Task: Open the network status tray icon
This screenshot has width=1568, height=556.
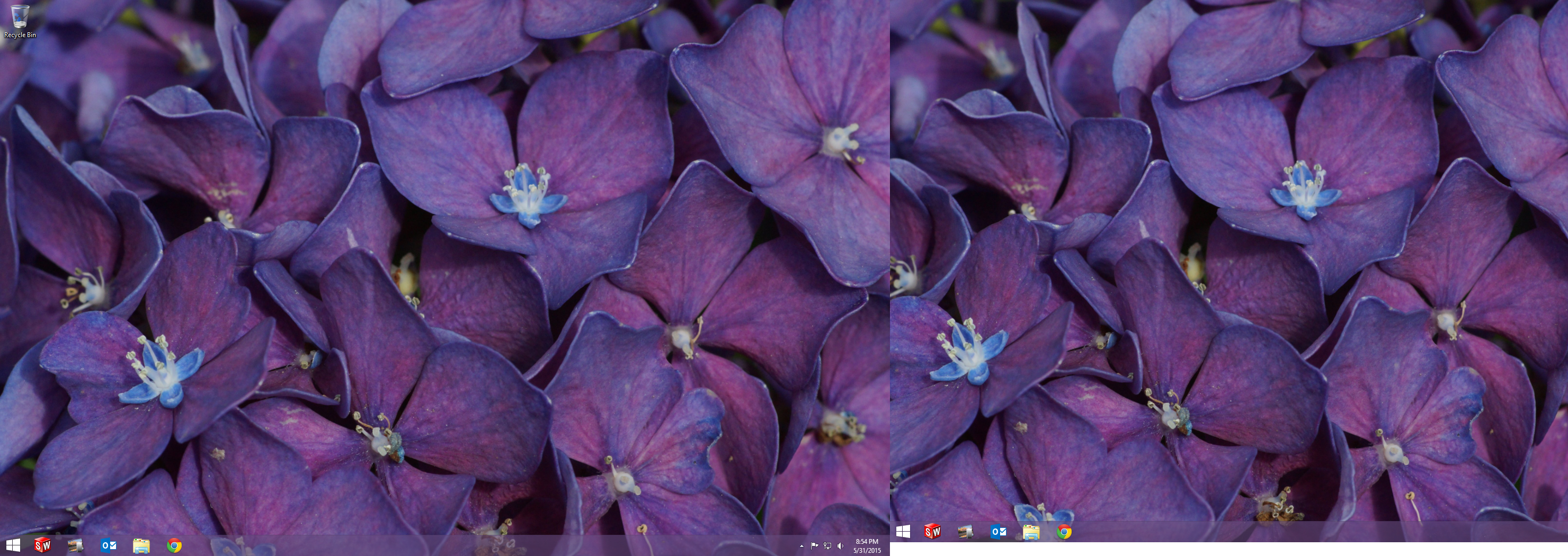Action: pos(827,545)
